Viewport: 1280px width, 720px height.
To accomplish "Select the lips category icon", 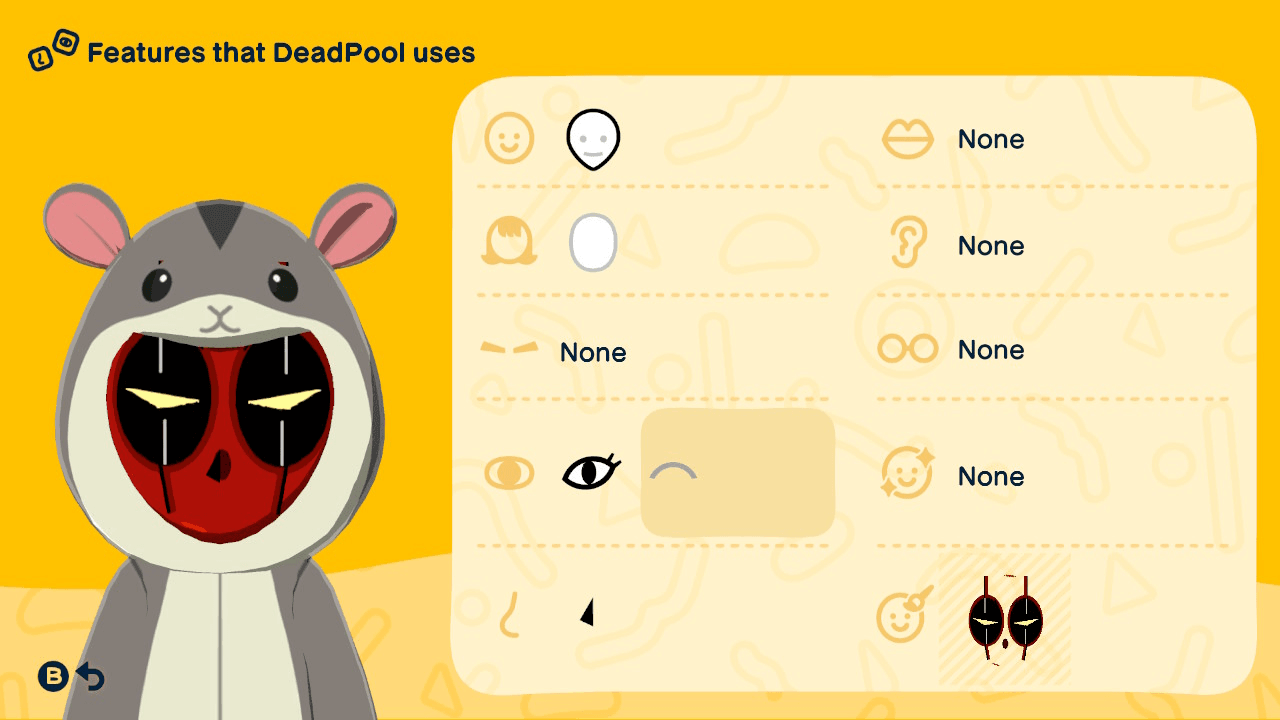I will point(908,139).
